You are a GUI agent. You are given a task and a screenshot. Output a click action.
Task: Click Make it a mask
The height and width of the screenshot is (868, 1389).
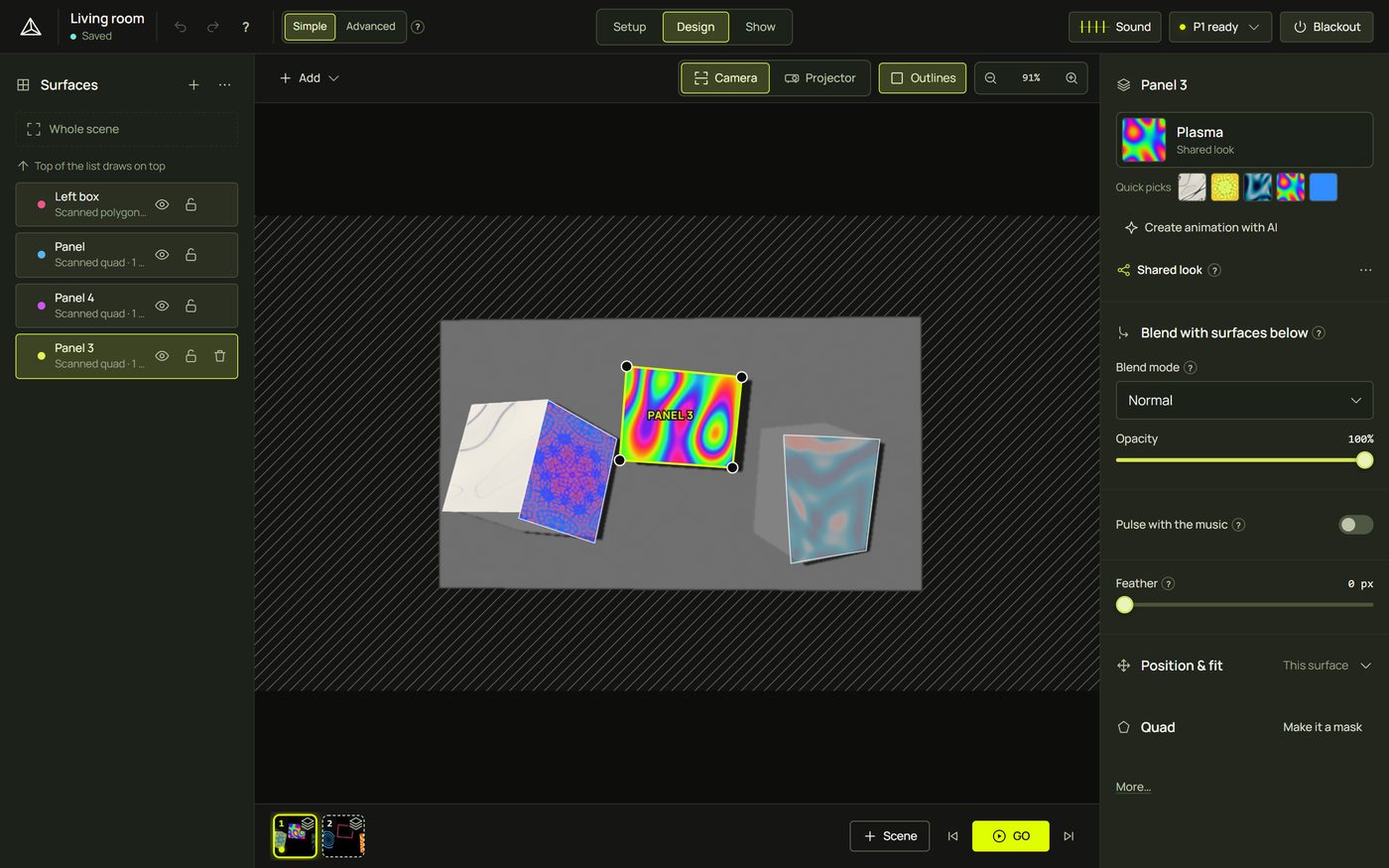coord(1322,727)
